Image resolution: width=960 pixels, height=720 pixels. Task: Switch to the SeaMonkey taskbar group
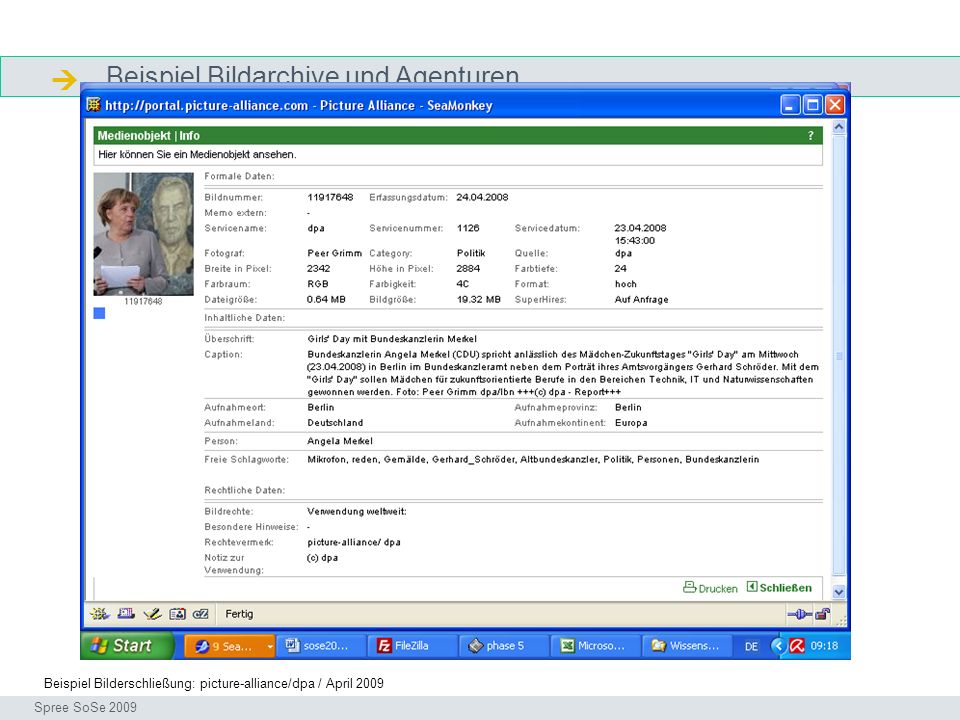pyautogui.click(x=225, y=646)
